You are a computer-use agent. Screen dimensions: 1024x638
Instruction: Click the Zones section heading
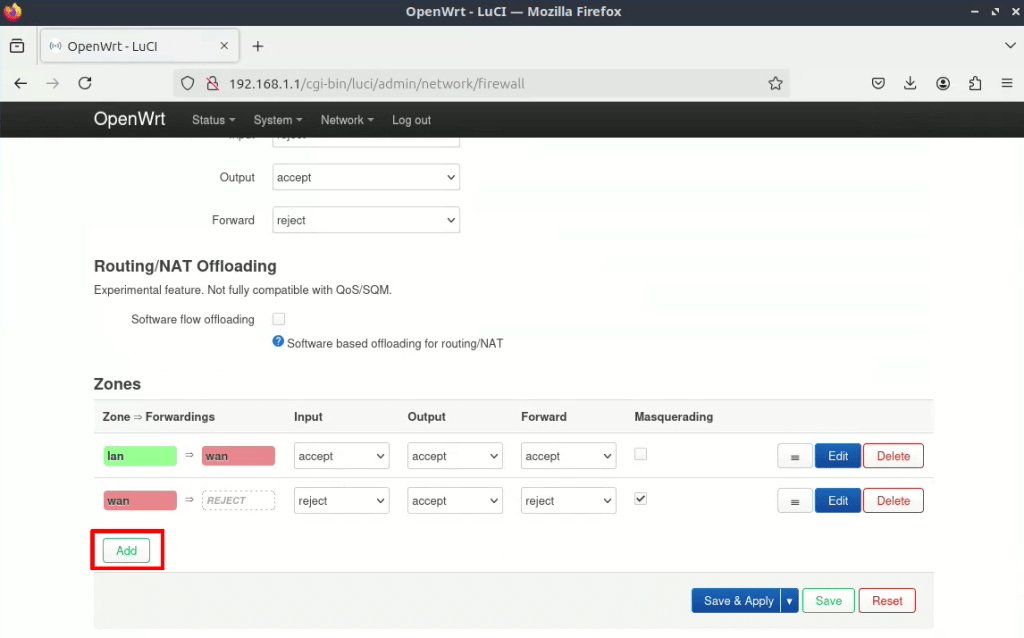pos(117,384)
